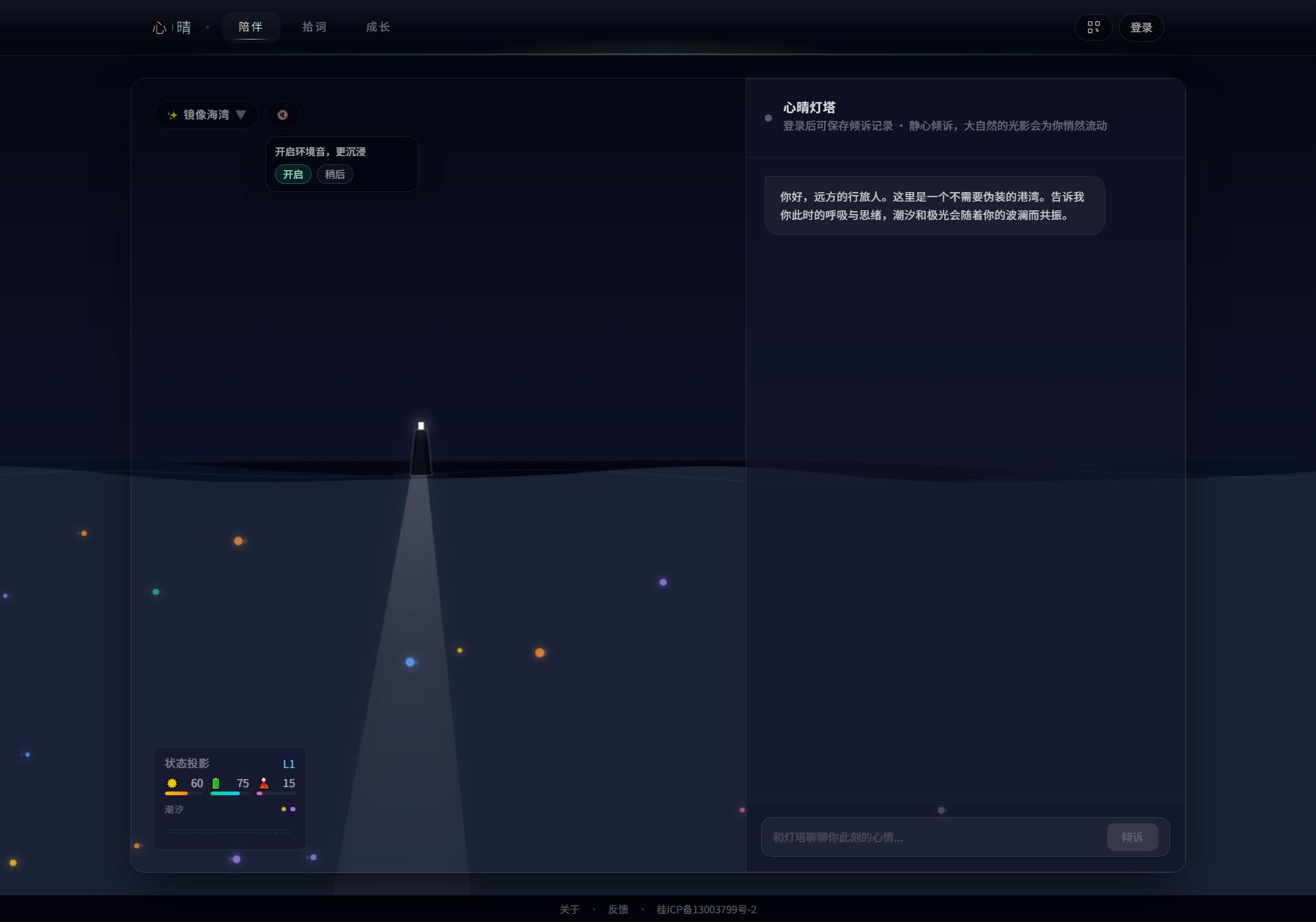
Task: Click the volcano stress icon
Action: 264,783
